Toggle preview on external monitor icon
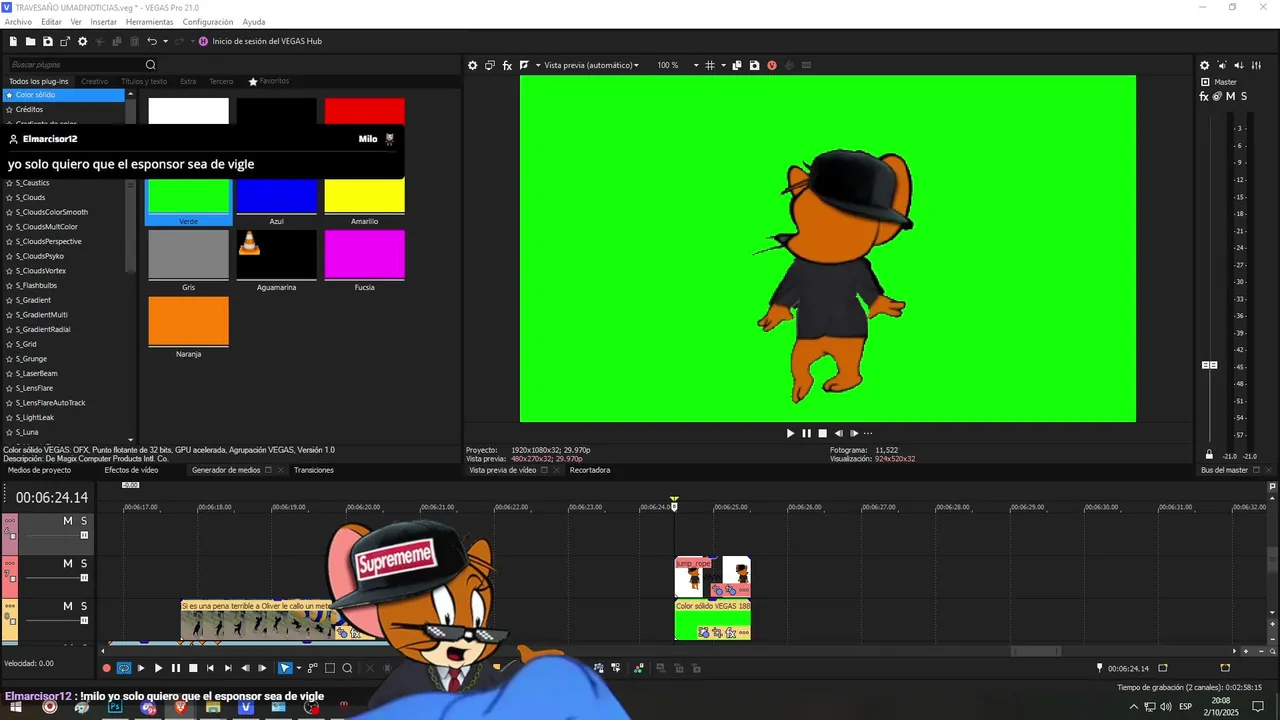The image size is (1280, 720). (490, 65)
